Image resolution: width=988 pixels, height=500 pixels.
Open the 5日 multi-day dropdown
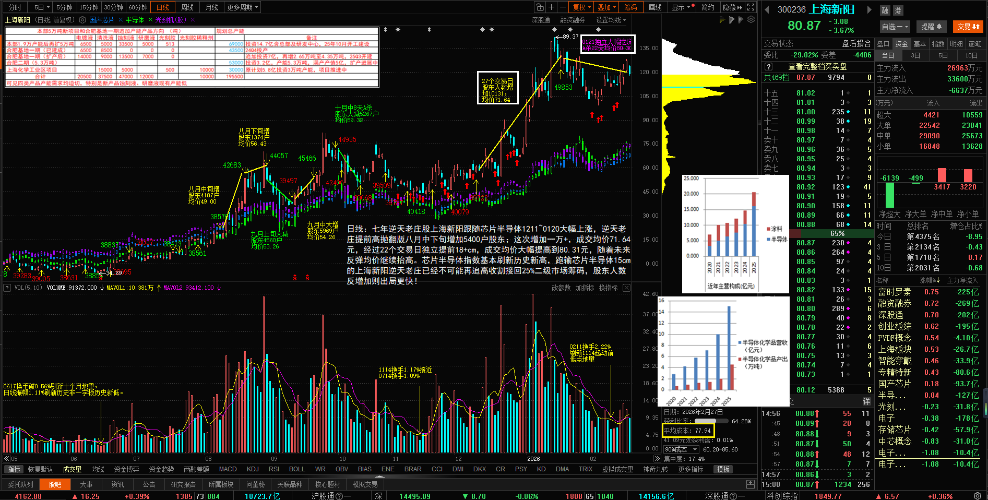click(x=40, y=8)
